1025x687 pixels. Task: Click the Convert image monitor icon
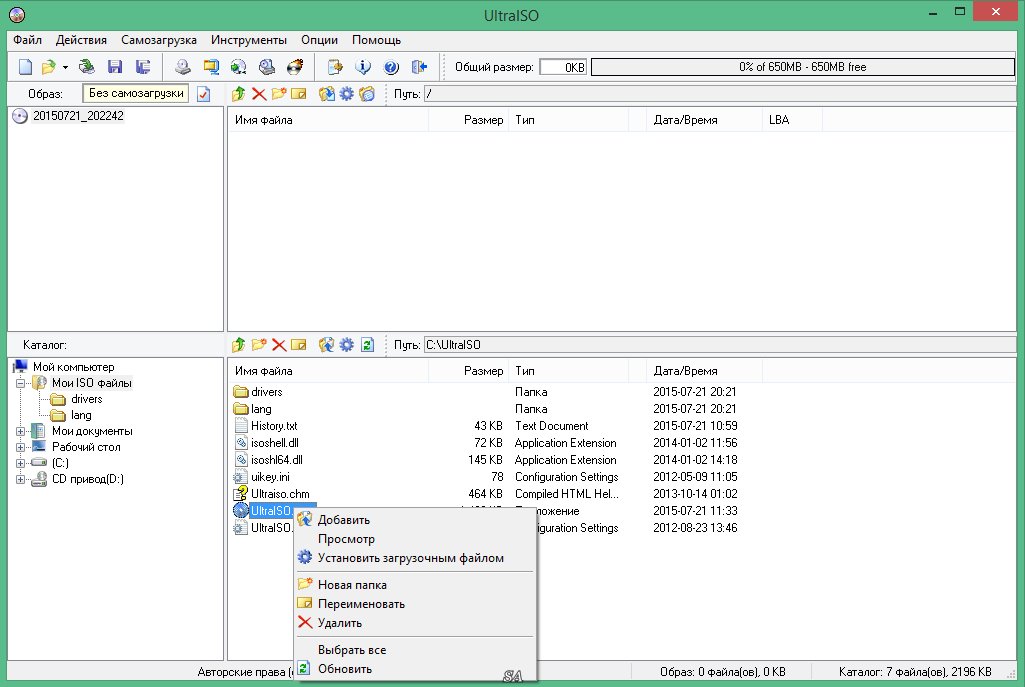(210, 67)
